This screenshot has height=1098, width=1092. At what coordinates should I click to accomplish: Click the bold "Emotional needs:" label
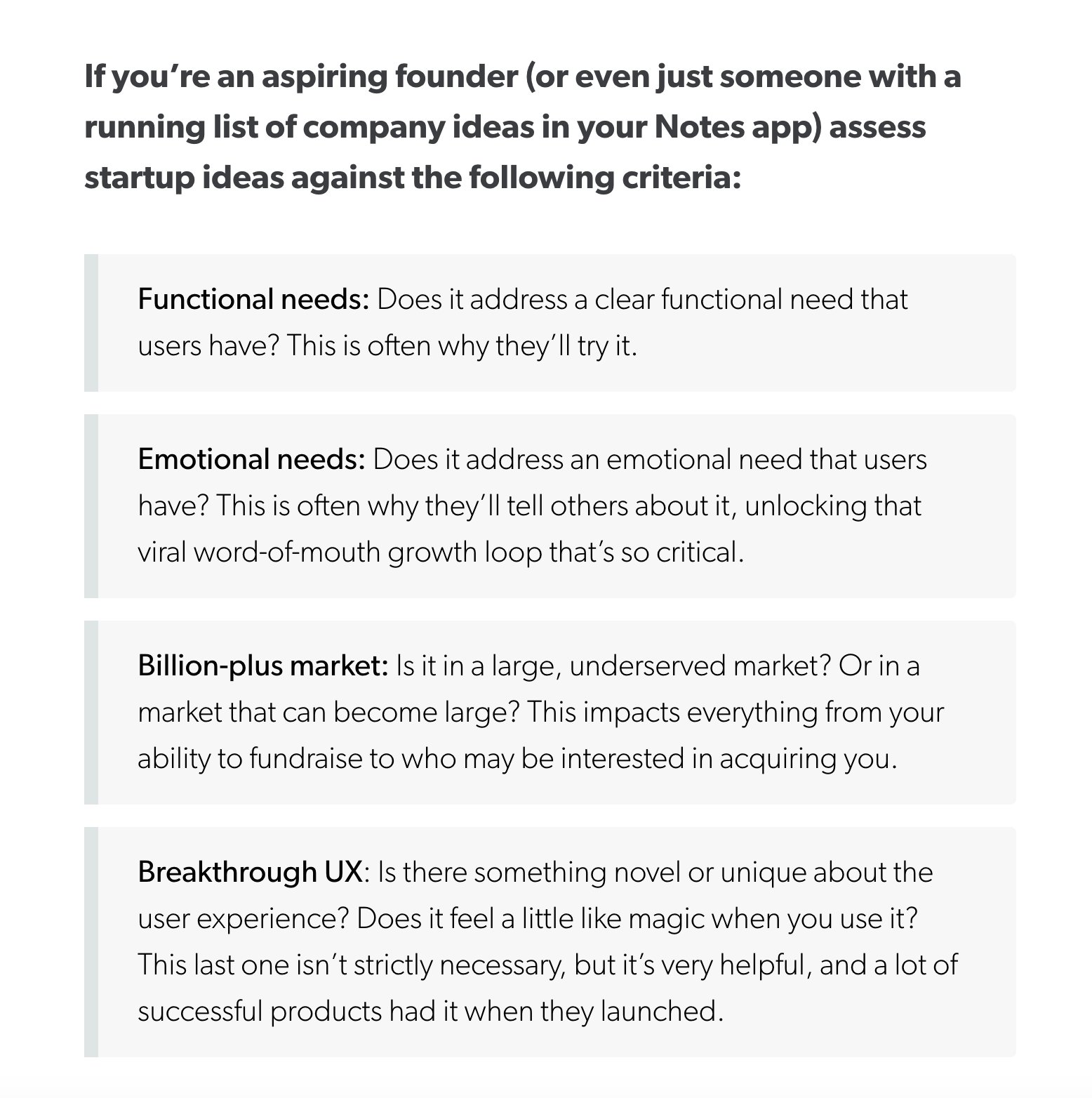click(251, 460)
